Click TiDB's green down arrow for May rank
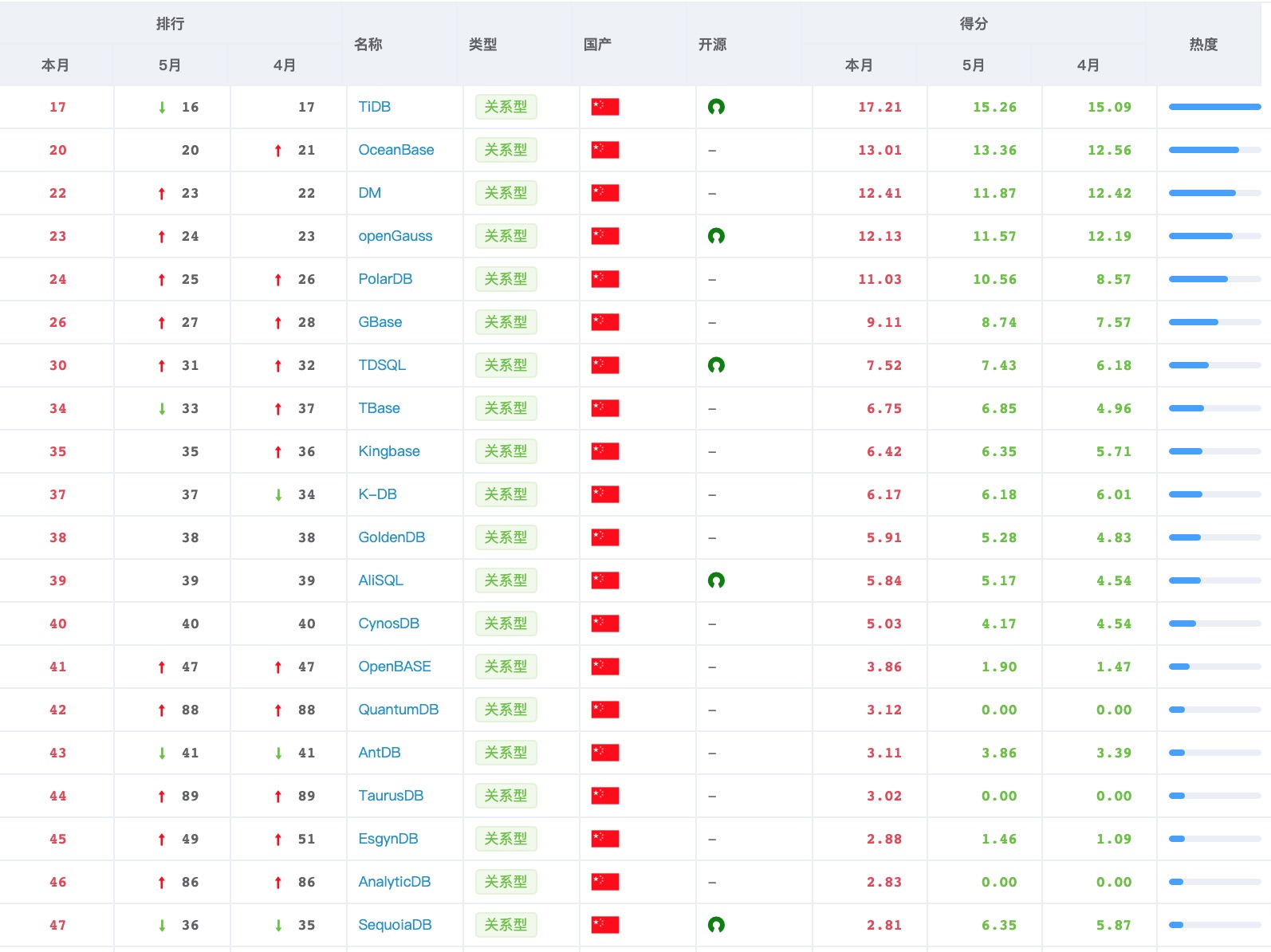 tap(162, 108)
